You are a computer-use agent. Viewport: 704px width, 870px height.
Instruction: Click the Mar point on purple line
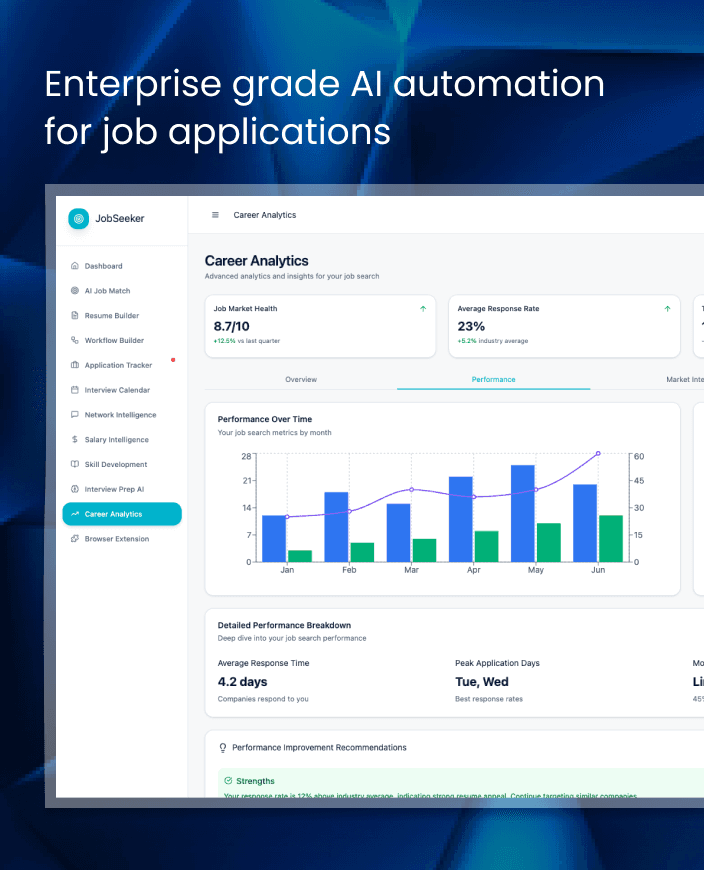[x=412, y=489]
